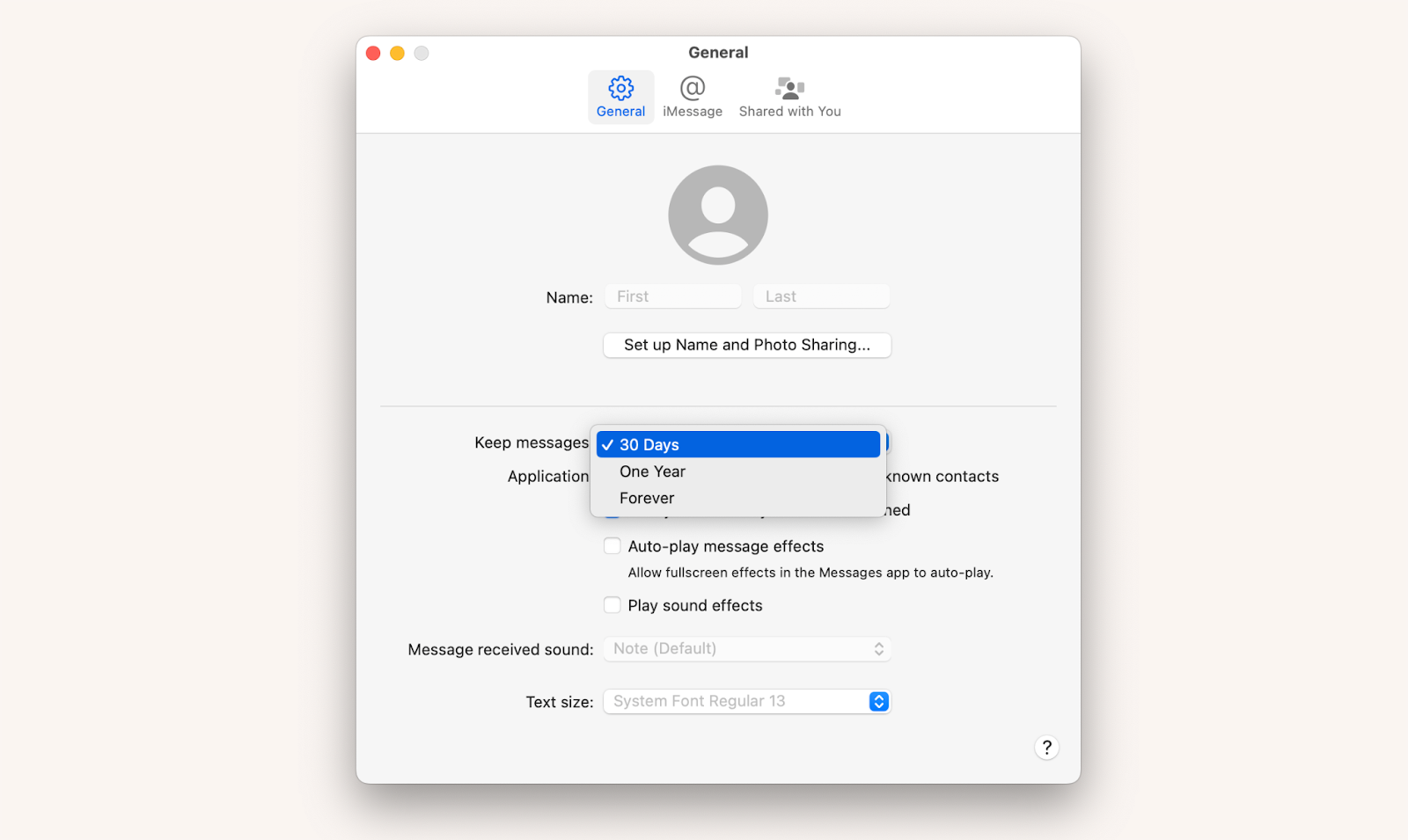Focus the Last name field
1408x840 pixels.
point(821,296)
